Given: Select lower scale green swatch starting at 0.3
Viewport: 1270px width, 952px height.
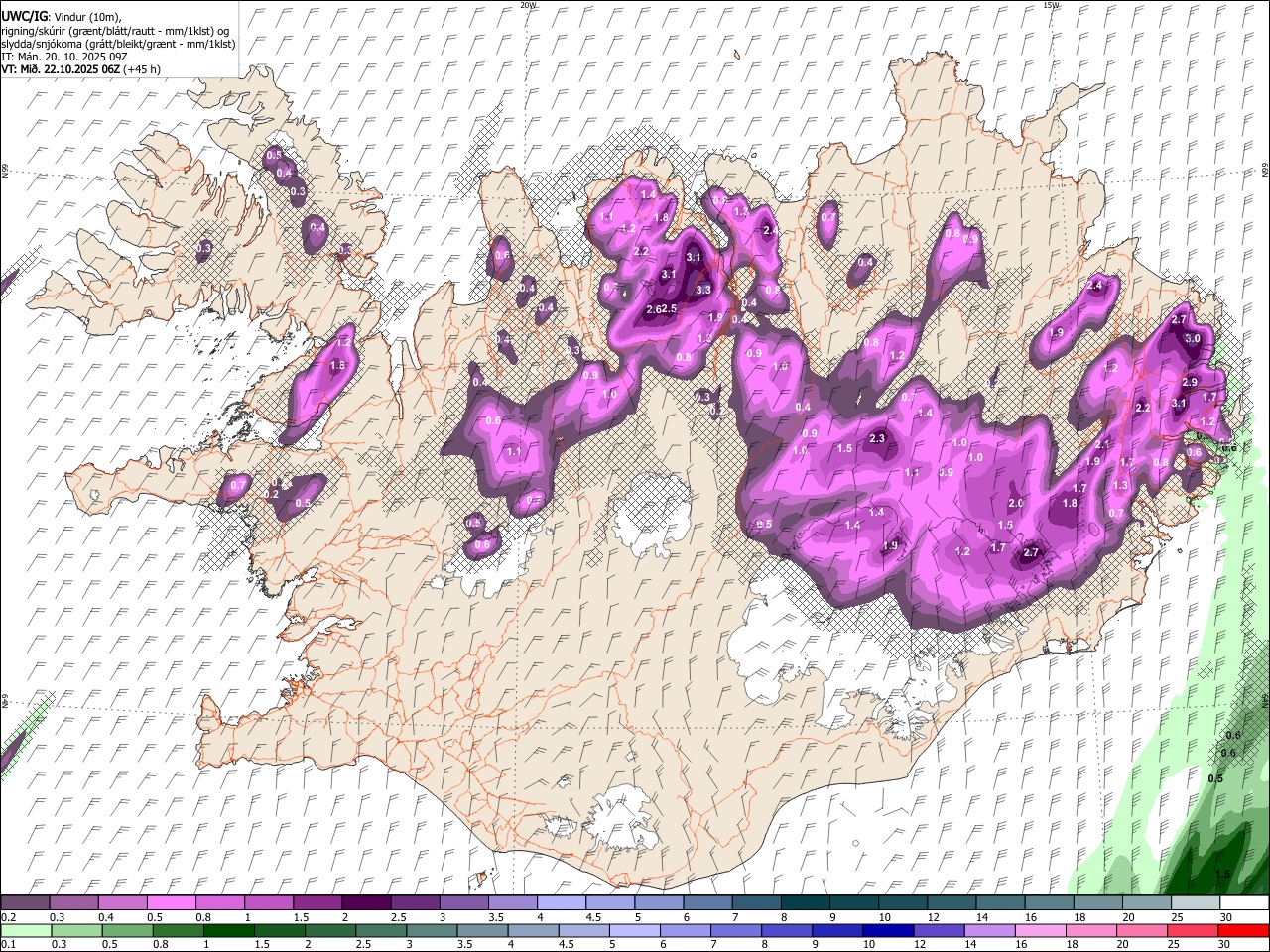Looking at the screenshot, I should (x=75, y=930).
